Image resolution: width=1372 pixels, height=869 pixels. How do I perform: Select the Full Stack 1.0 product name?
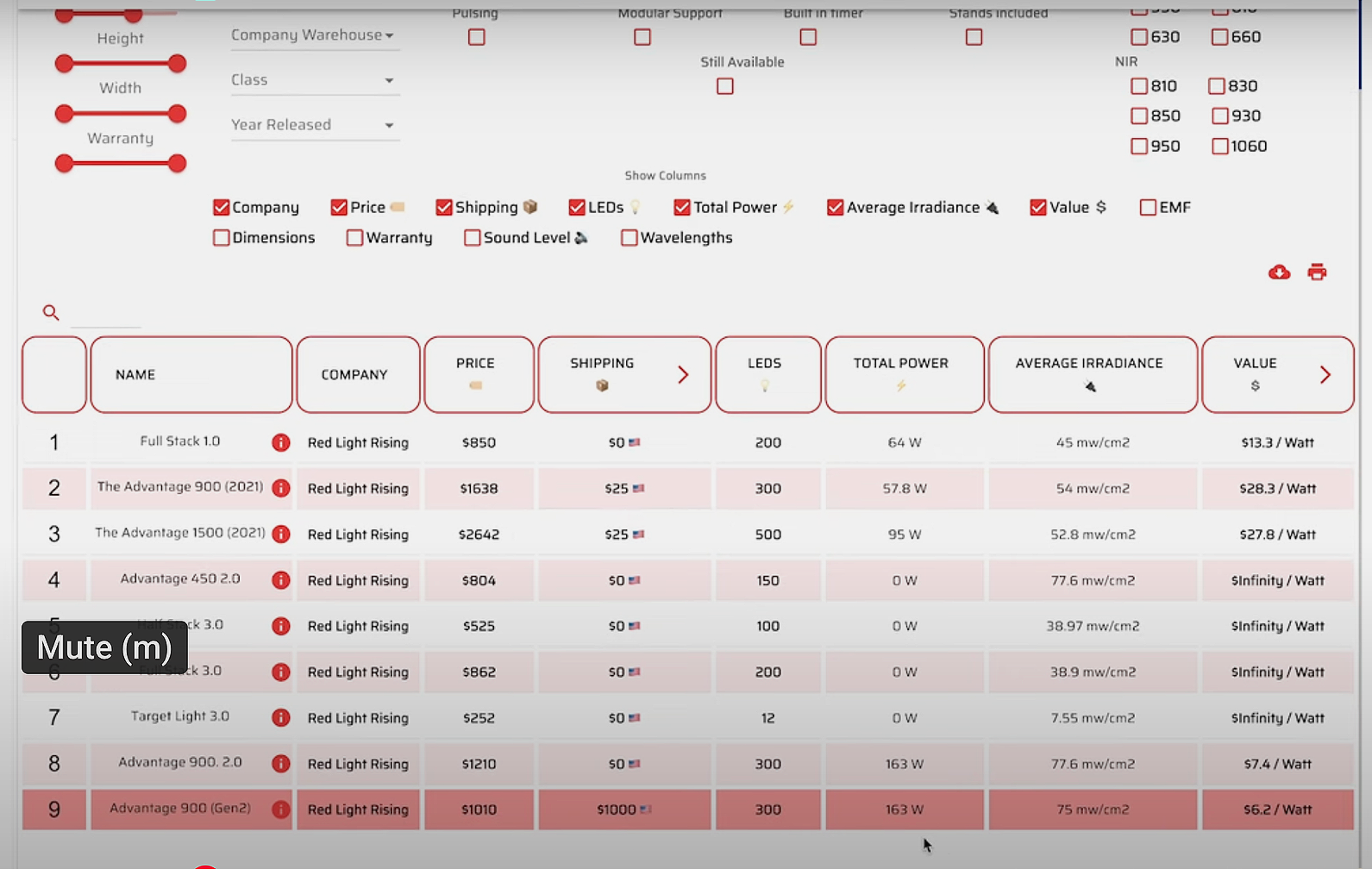[x=180, y=441]
